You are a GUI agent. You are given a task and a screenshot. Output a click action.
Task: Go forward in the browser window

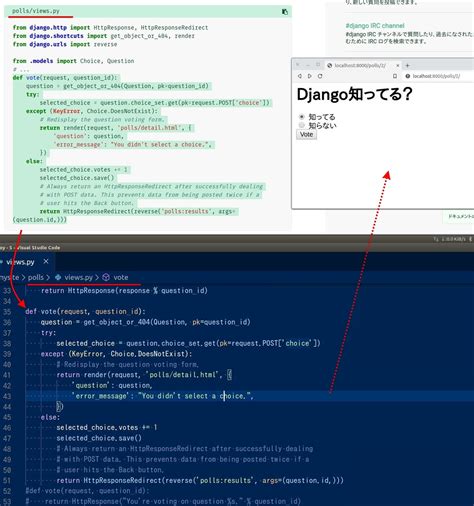(310, 76)
